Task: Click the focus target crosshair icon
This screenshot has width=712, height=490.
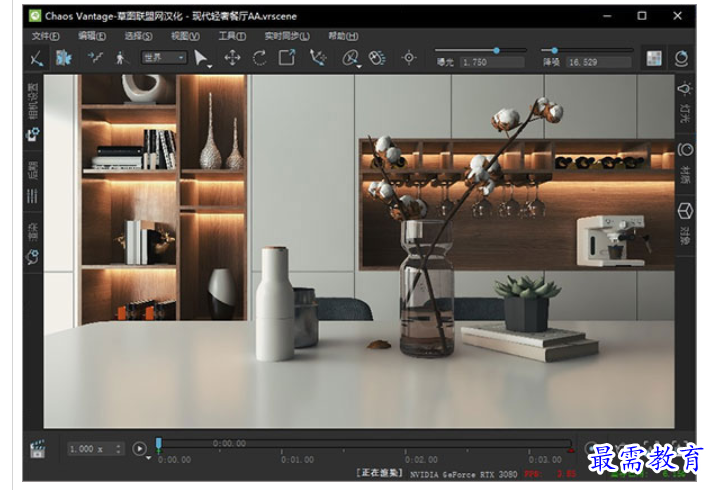Action: (409, 58)
